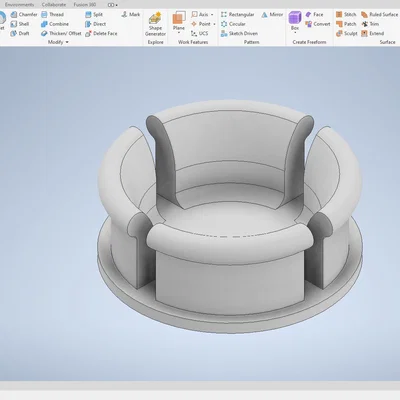
Task: Open the Environments tab
Action: pyautogui.click(x=19, y=5)
